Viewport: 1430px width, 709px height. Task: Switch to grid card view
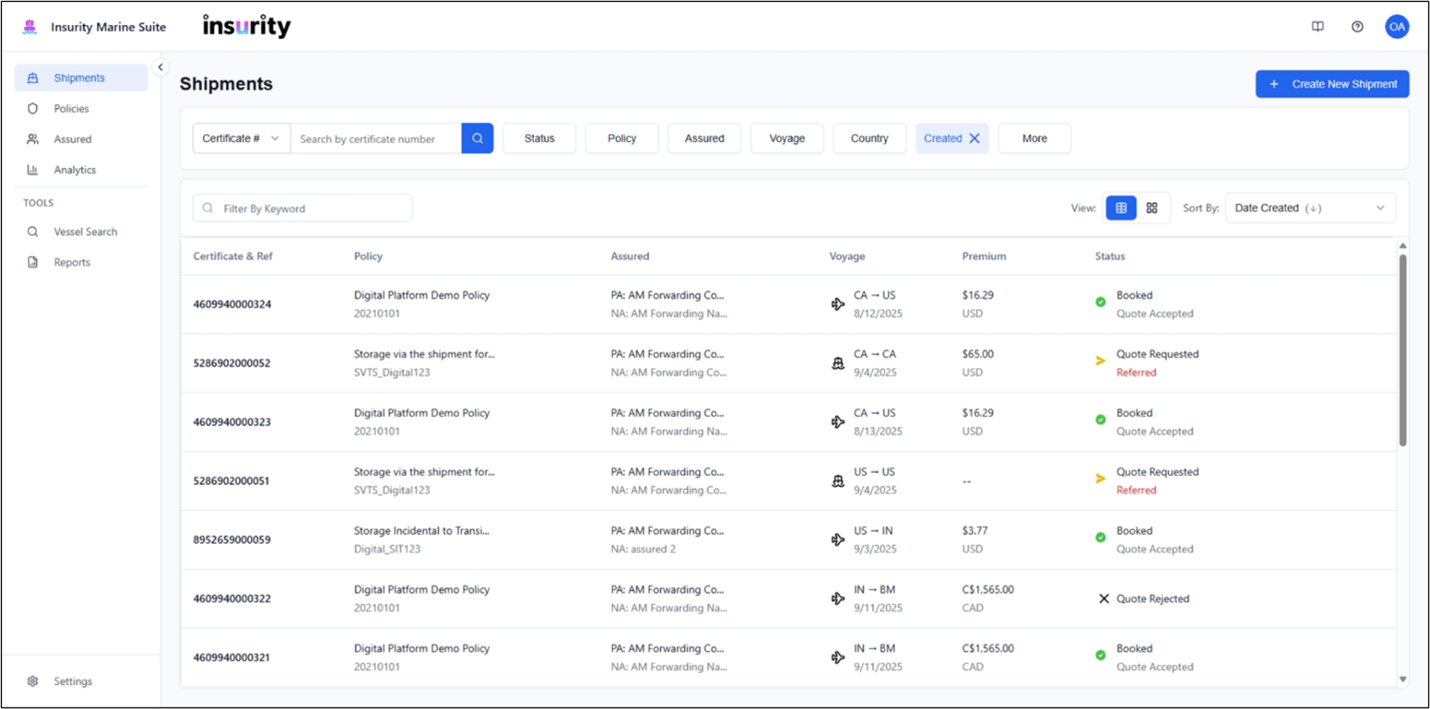click(1152, 208)
